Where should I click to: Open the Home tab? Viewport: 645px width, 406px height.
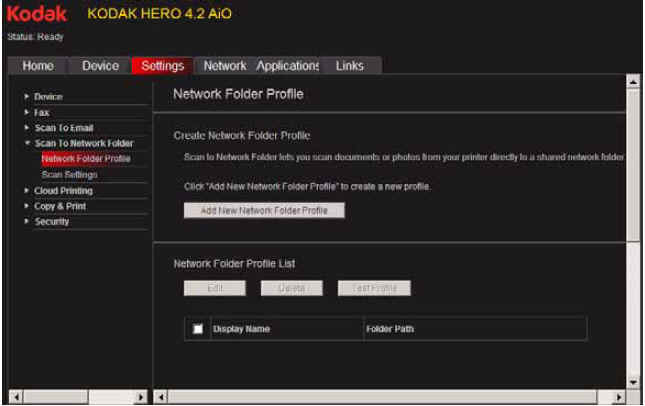(x=38, y=66)
